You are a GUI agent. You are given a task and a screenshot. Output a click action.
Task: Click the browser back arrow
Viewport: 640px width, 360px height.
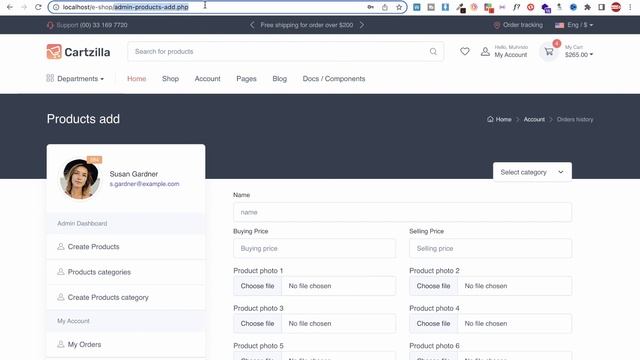point(10,7)
